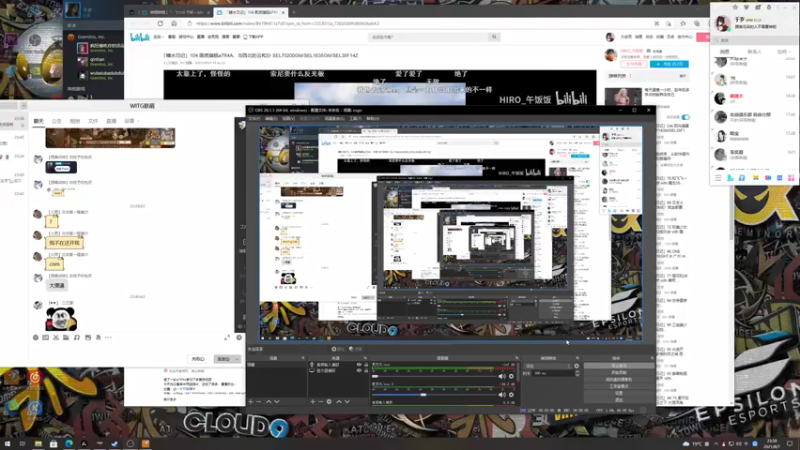Image resolution: width=800 pixels, height=450 pixels.
Task: Add a new source in OBS
Action: coord(313,402)
